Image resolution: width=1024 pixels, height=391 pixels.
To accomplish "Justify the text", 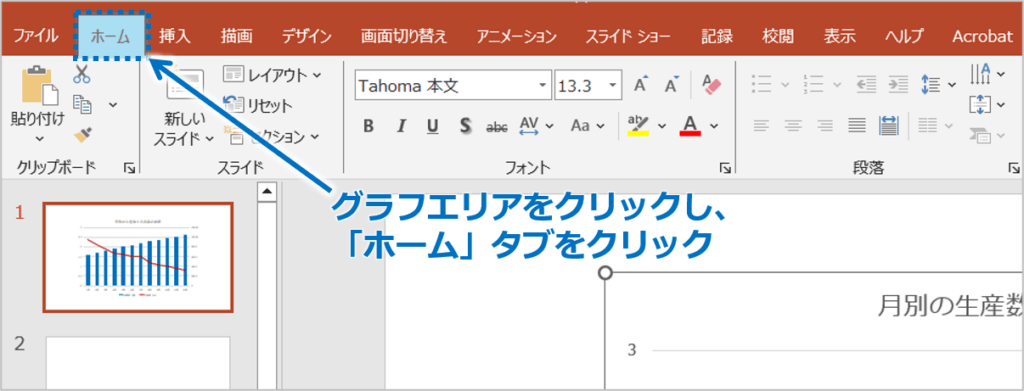I will point(857,125).
